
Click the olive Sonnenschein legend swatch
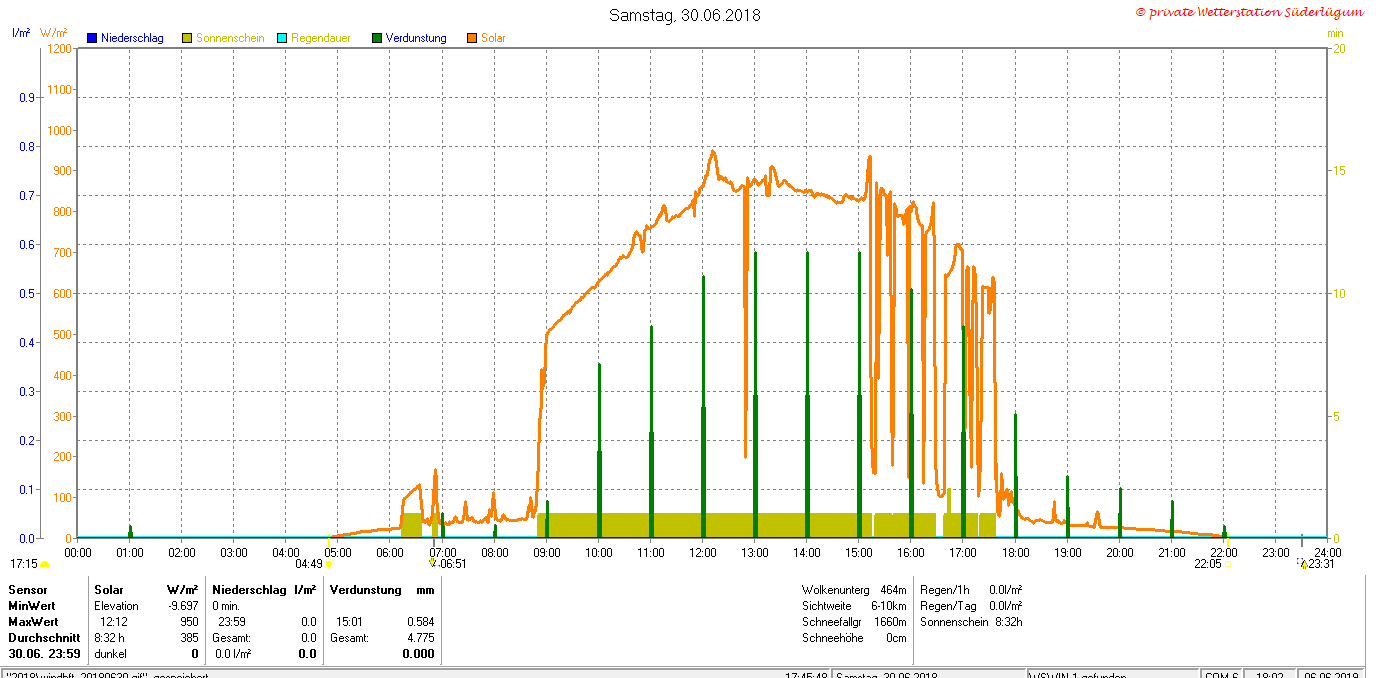click(x=187, y=38)
